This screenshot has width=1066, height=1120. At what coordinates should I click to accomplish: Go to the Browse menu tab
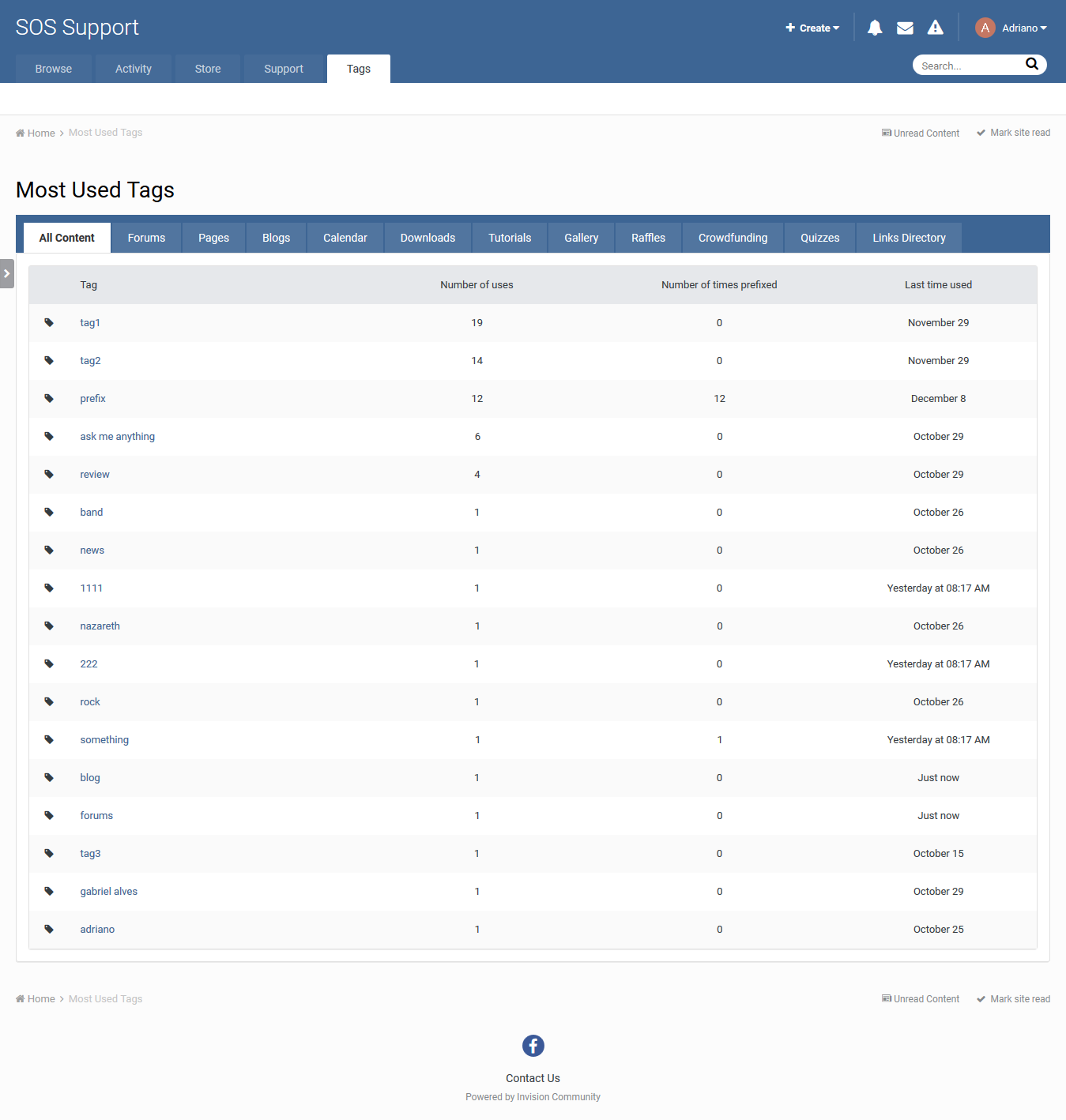pyautogui.click(x=54, y=69)
